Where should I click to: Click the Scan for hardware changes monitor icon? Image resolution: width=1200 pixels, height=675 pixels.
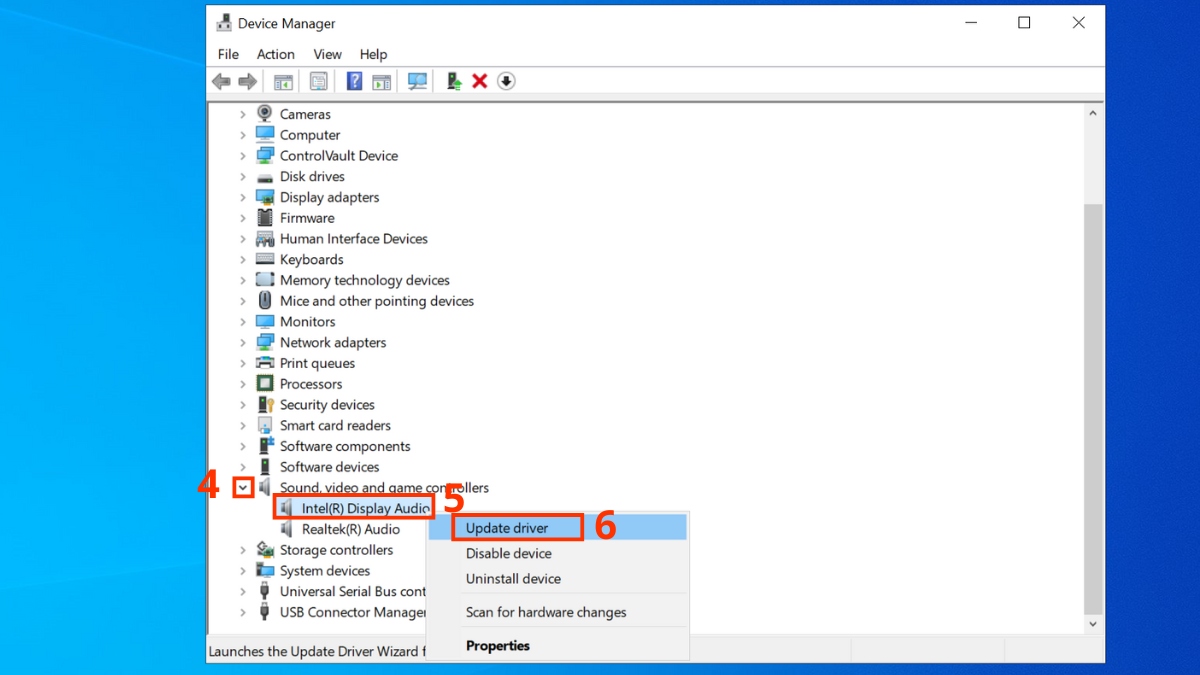point(417,81)
